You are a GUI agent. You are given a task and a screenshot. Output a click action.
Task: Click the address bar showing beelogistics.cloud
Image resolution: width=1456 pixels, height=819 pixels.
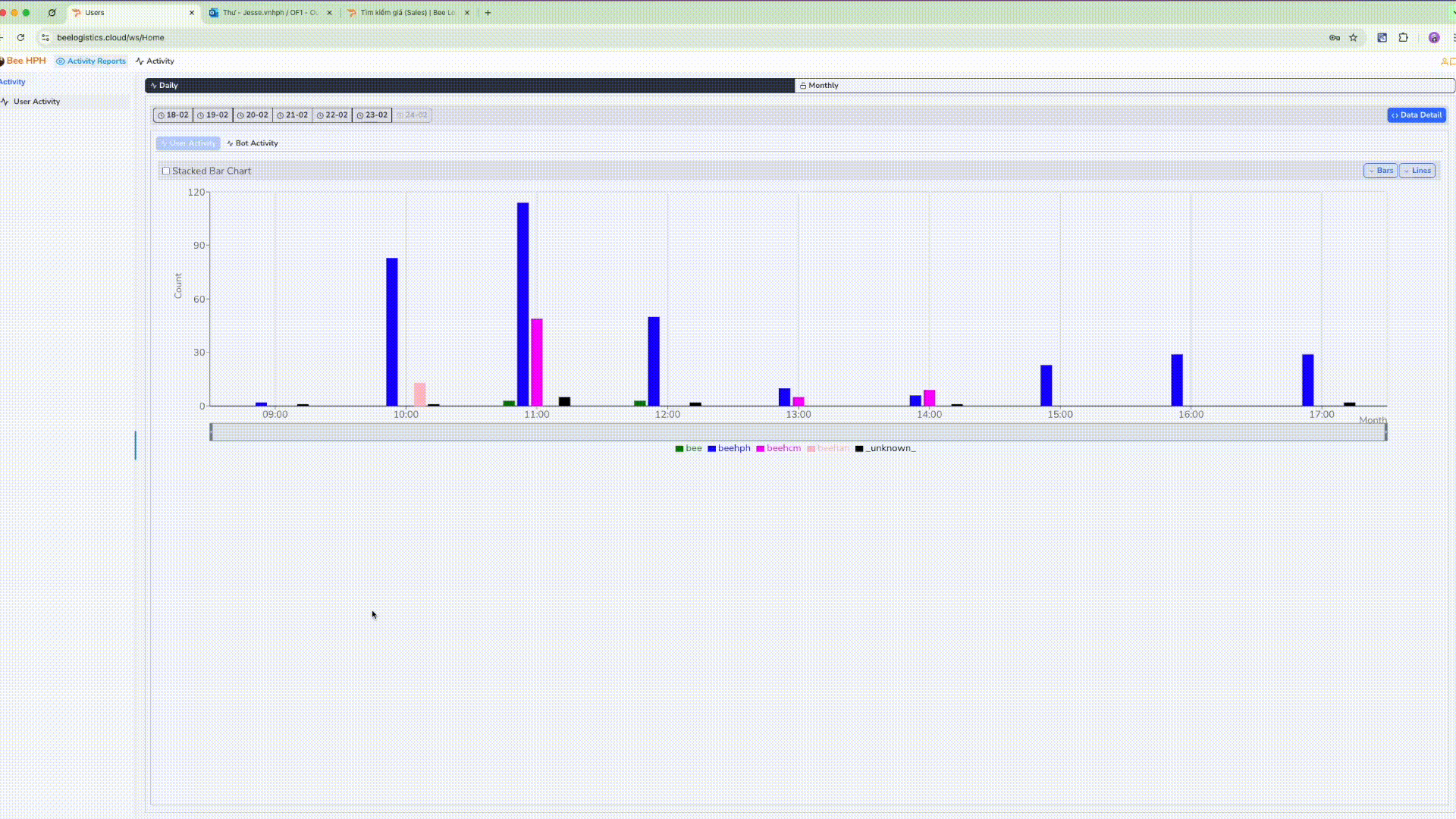[x=111, y=37]
